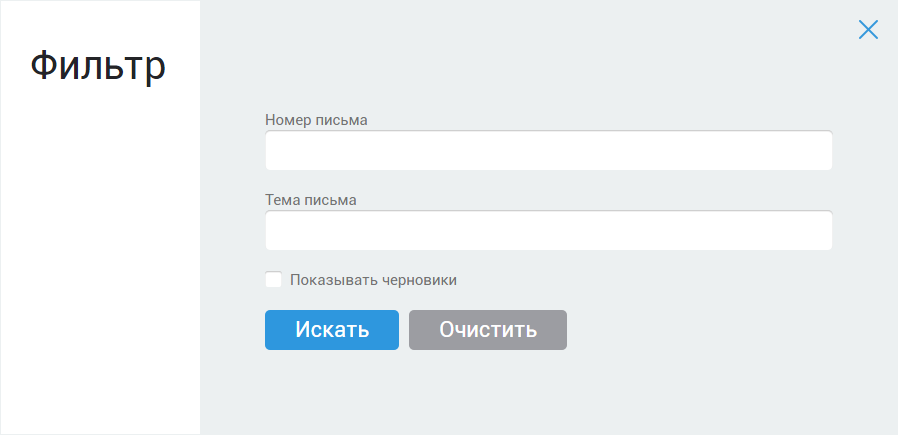Reset filter fields using Очистить
Screen dimensions: 898x435
click(x=488, y=330)
